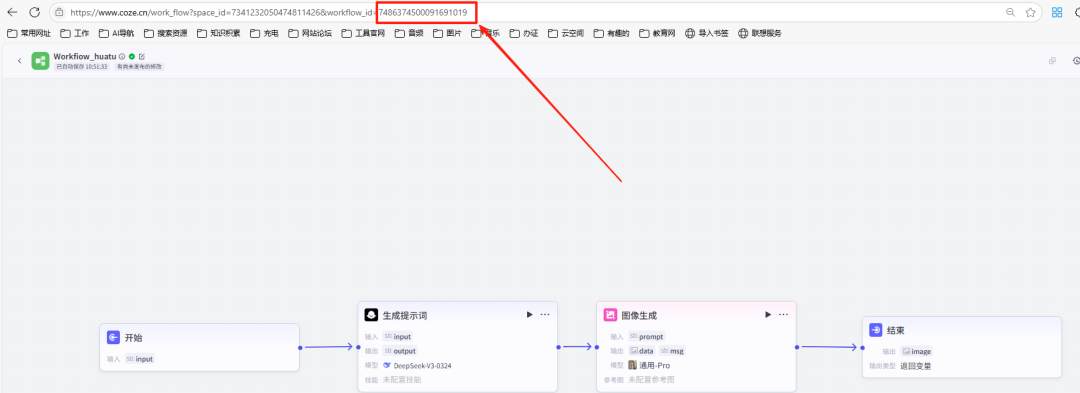The width and height of the screenshot is (1080, 393).
Task: Run the 图像生成 node with its play button
Action: tap(768, 315)
